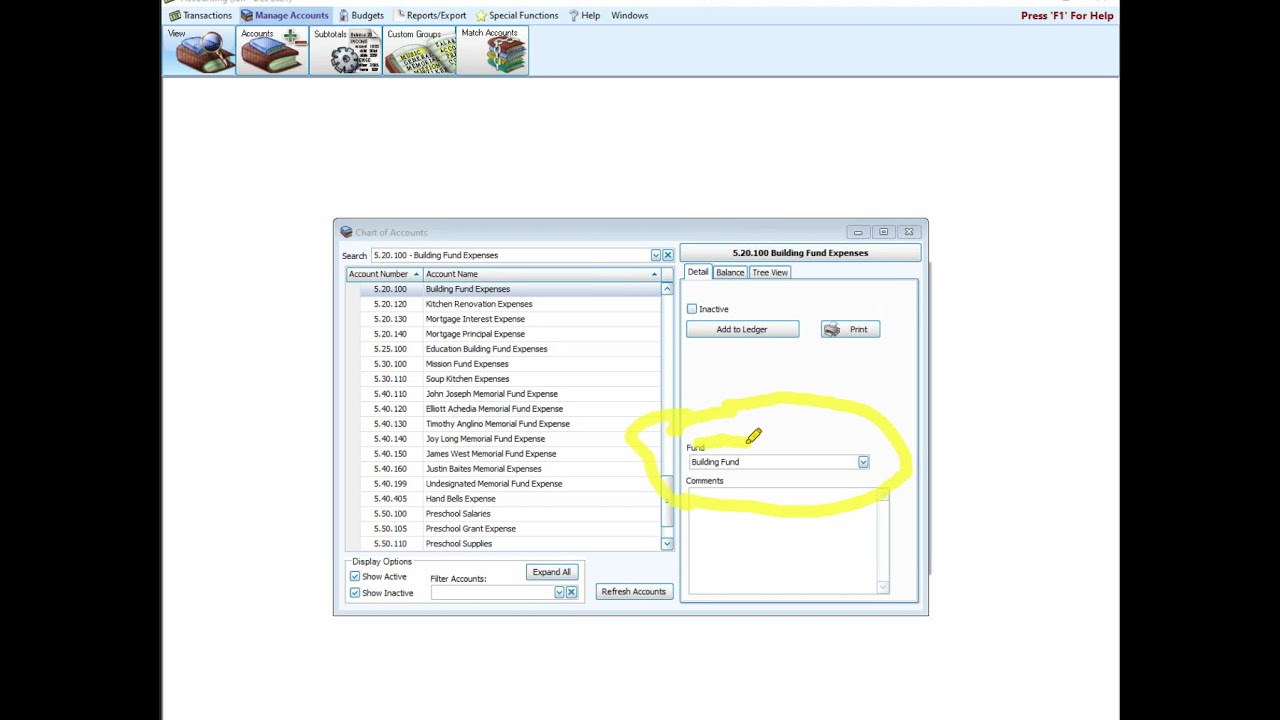Click the Subtotals gear-book icon

pos(345,50)
